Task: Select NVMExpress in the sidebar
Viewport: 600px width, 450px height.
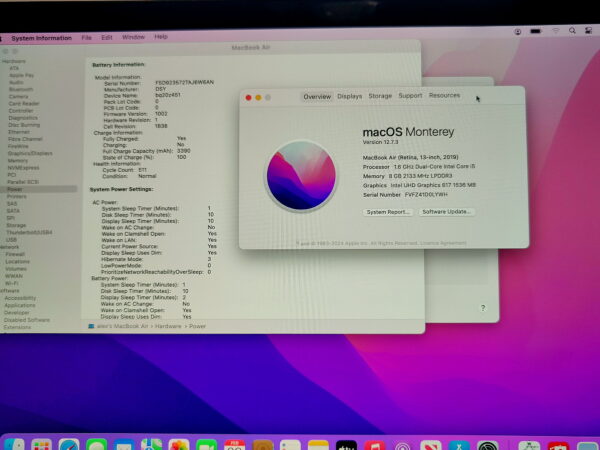Action: (23, 168)
